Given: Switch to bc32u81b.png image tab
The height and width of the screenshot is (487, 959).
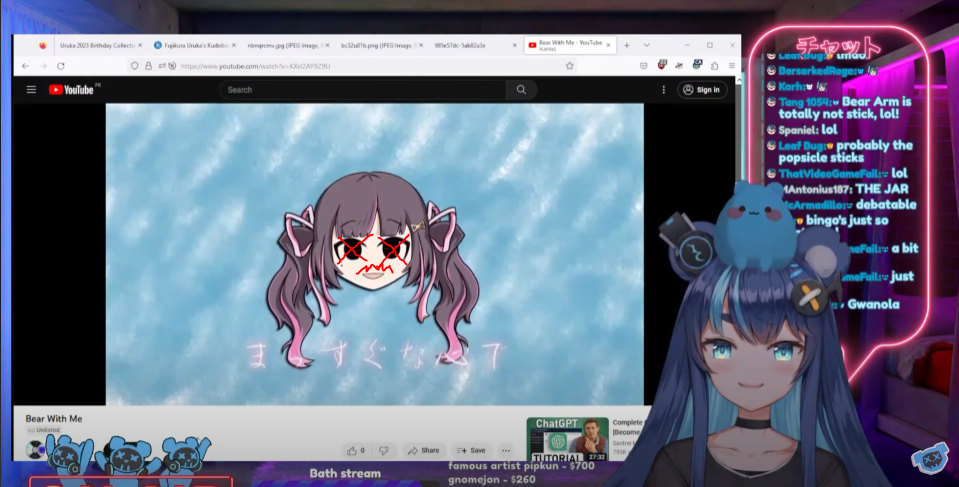Looking at the screenshot, I should (x=380, y=45).
